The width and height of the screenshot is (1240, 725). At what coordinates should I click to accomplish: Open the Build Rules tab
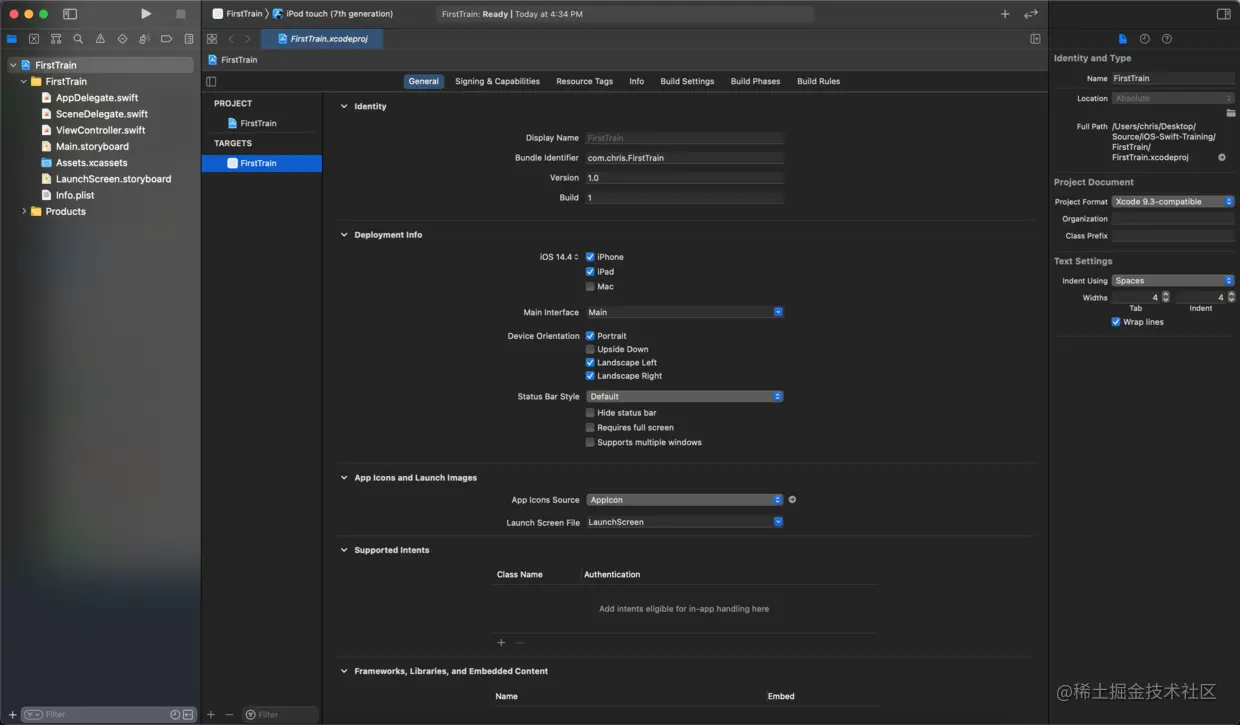click(818, 81)
